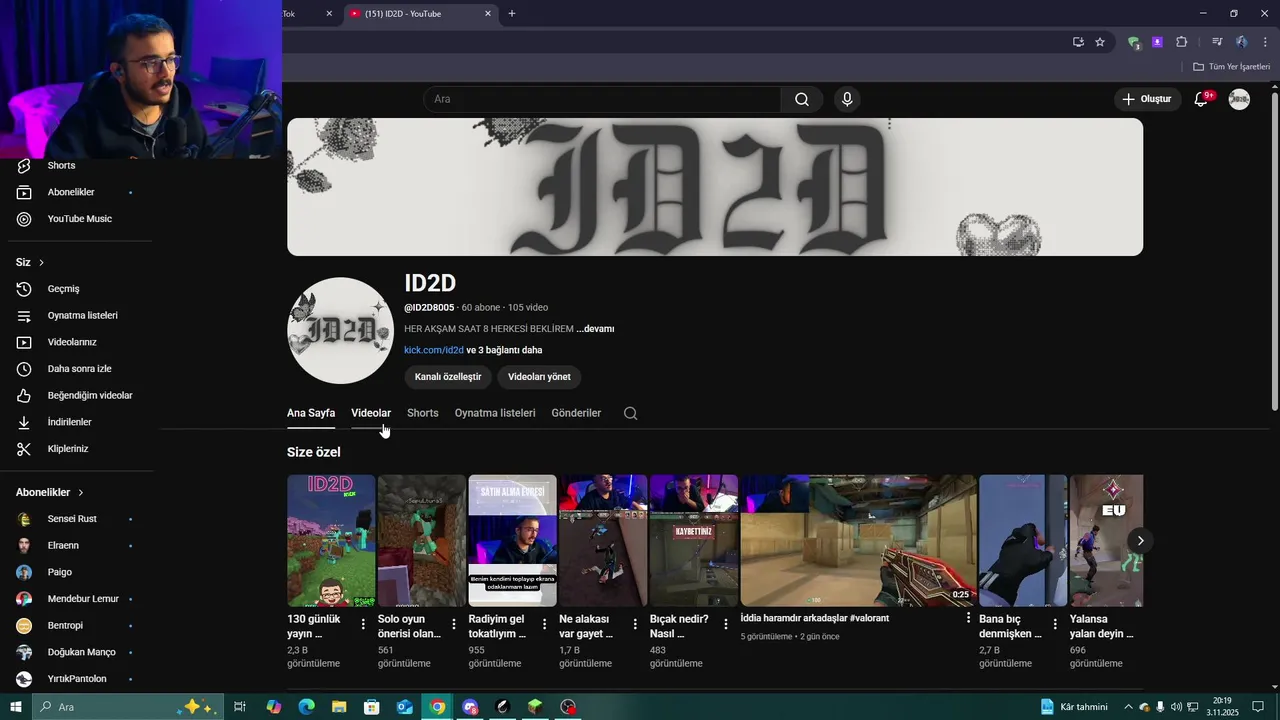Switch to the Videolar tab
Viewport: 1280px width, 720px height.
coord(371,413)
